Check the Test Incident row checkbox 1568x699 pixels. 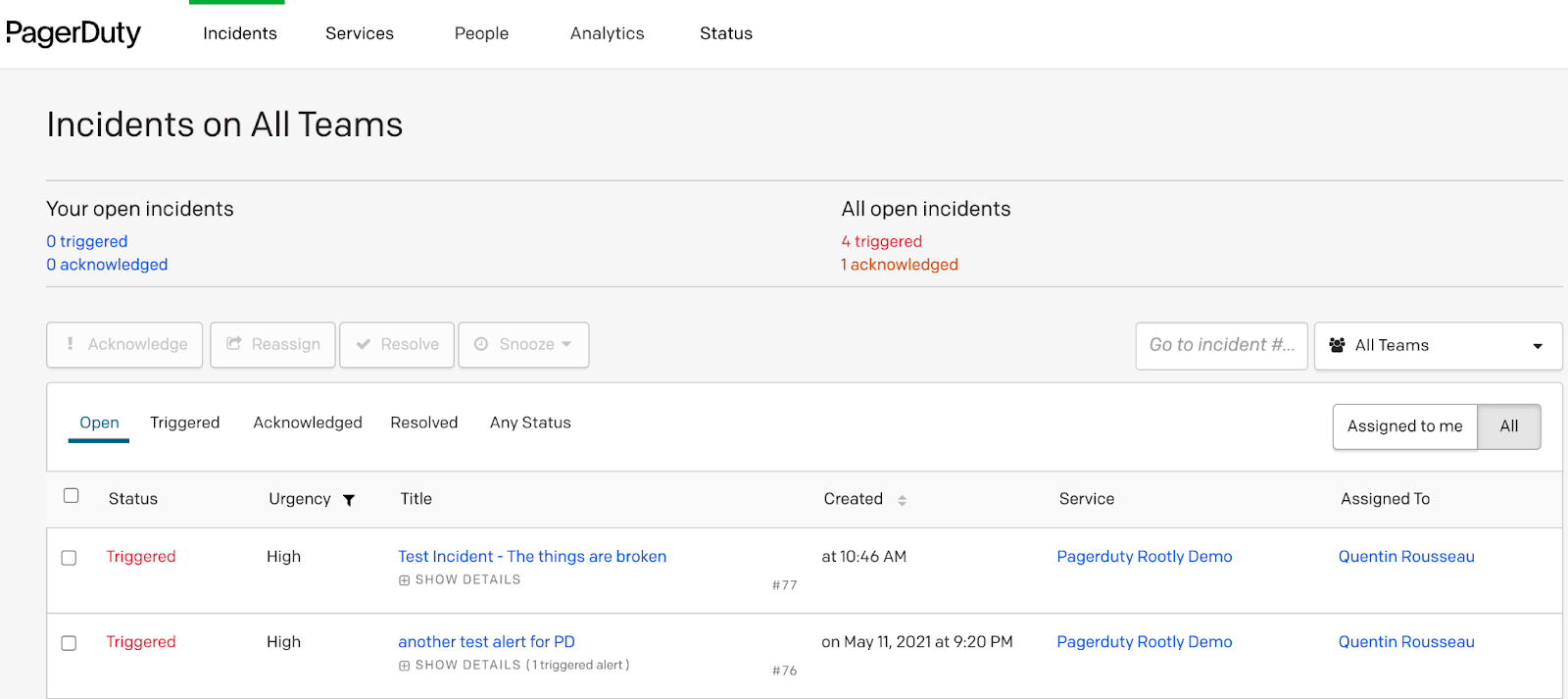pos(69,558)
